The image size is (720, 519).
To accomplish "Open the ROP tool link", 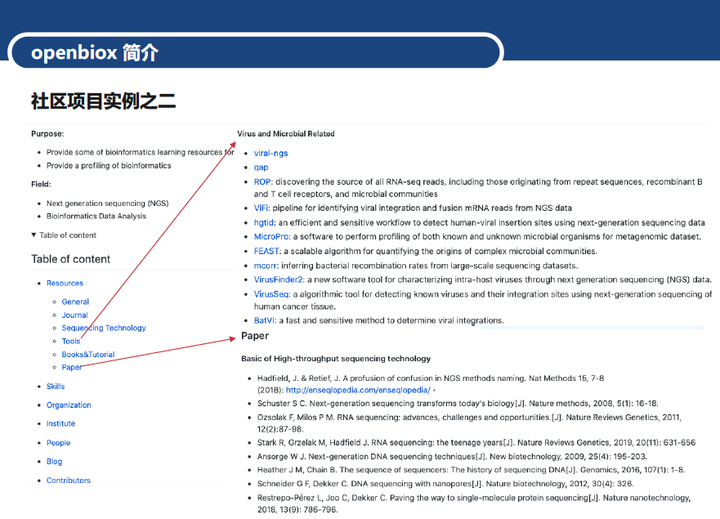I will coord(263,182).
